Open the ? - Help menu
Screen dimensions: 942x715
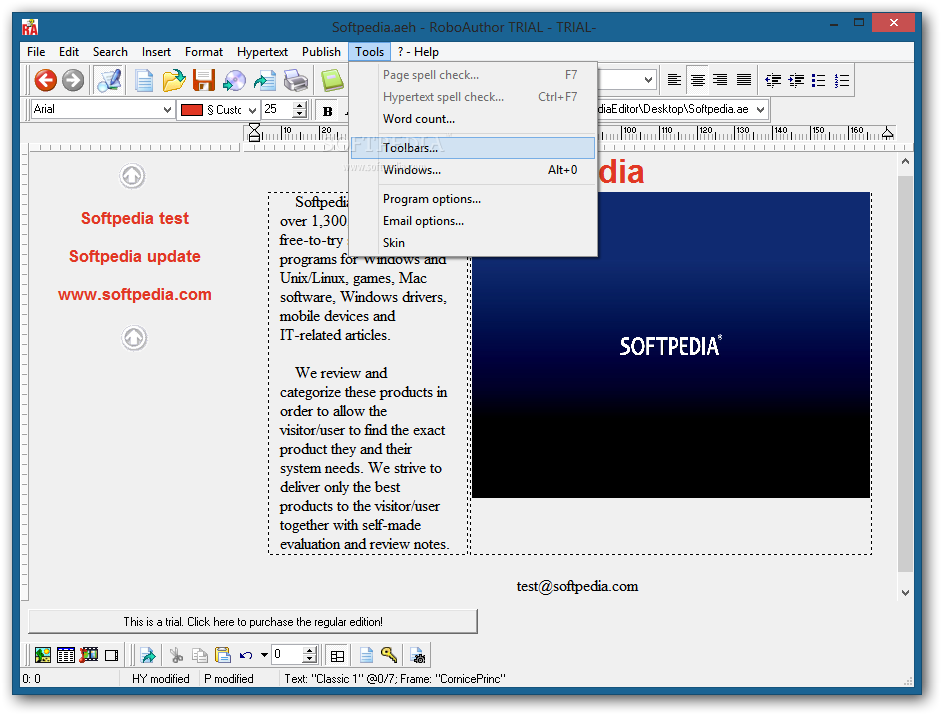click(418, 52)
